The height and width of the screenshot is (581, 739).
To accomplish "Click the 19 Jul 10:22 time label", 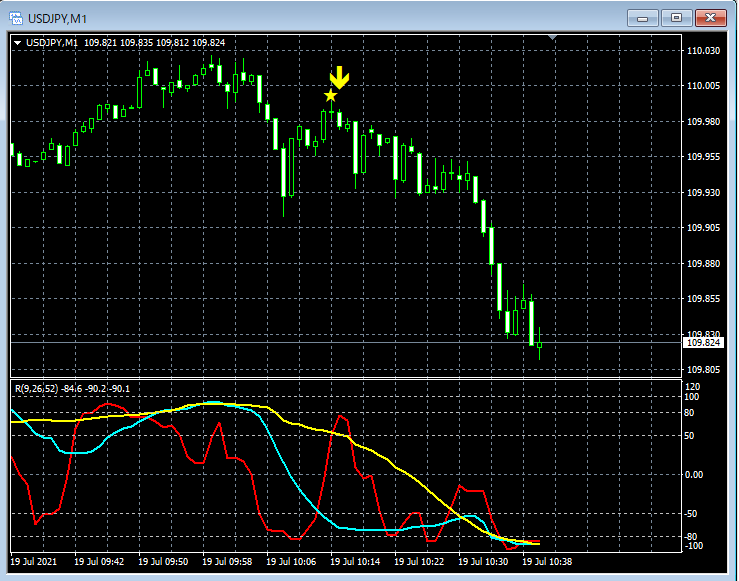I will (419, 562).
